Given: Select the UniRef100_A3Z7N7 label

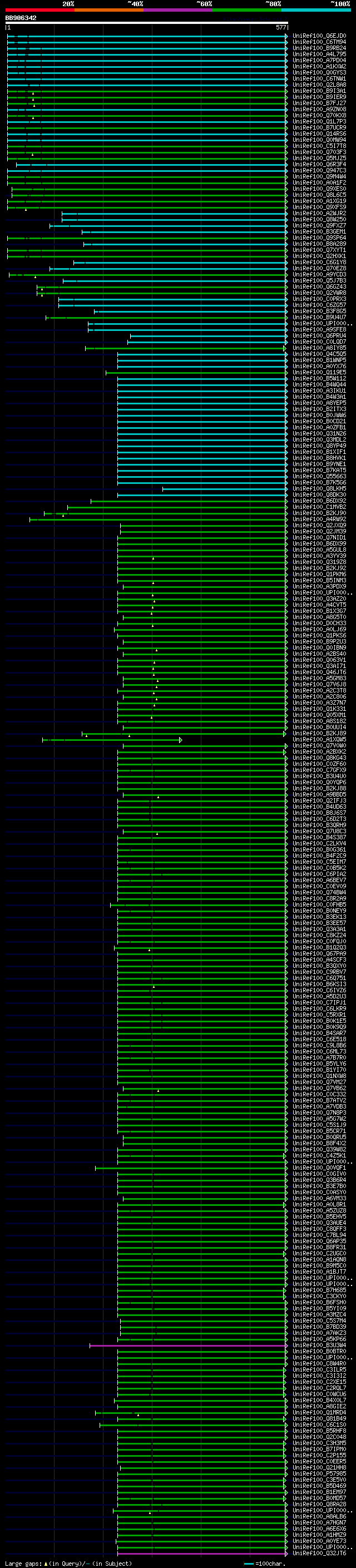Looking at the screenshot, I should point(319,703).
